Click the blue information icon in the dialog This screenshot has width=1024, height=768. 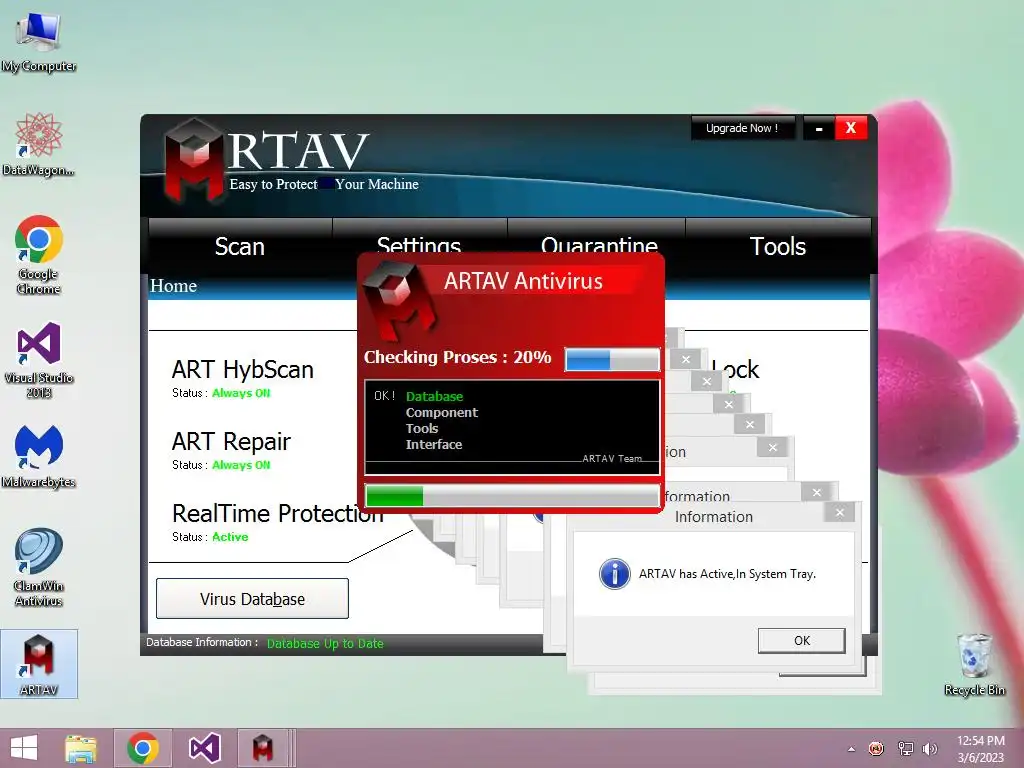tap(615, 574)
